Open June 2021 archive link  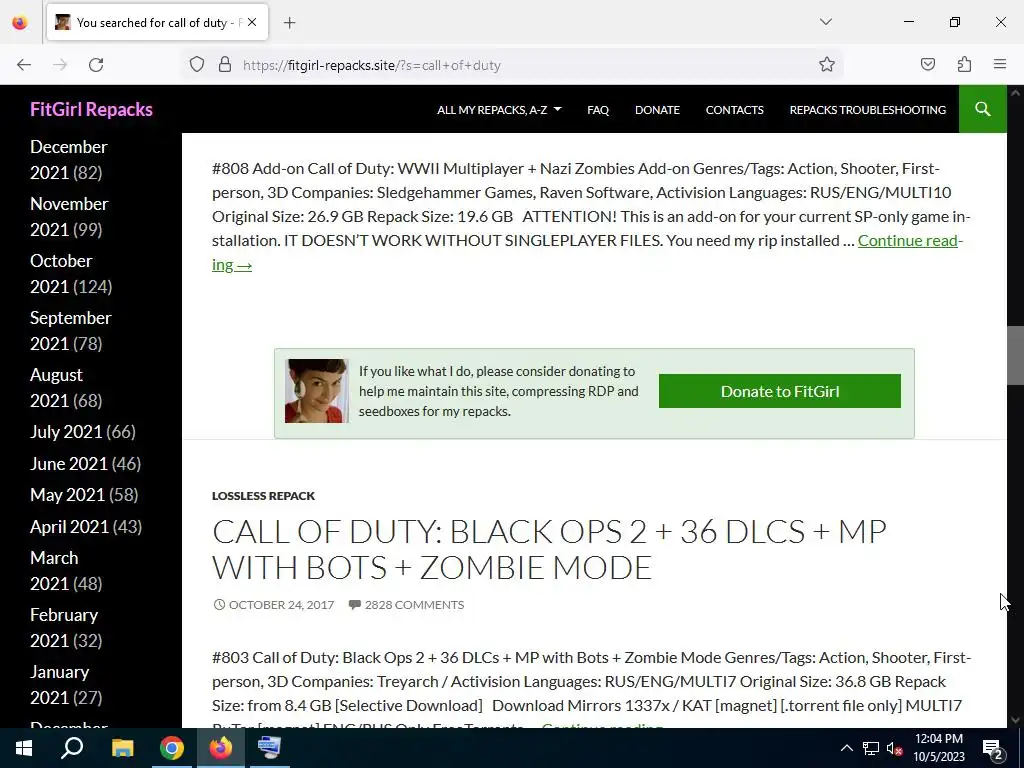pos(69,464)
